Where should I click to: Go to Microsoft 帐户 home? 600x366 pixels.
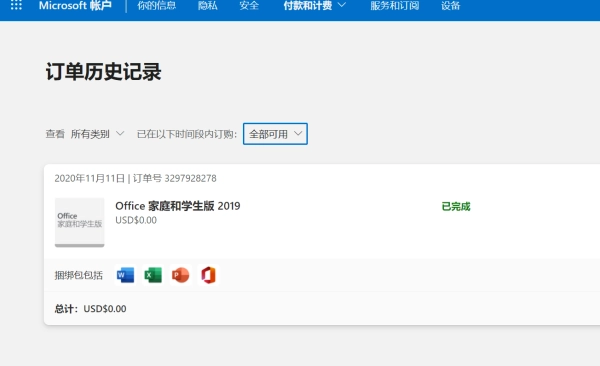(x=75, y=5)
